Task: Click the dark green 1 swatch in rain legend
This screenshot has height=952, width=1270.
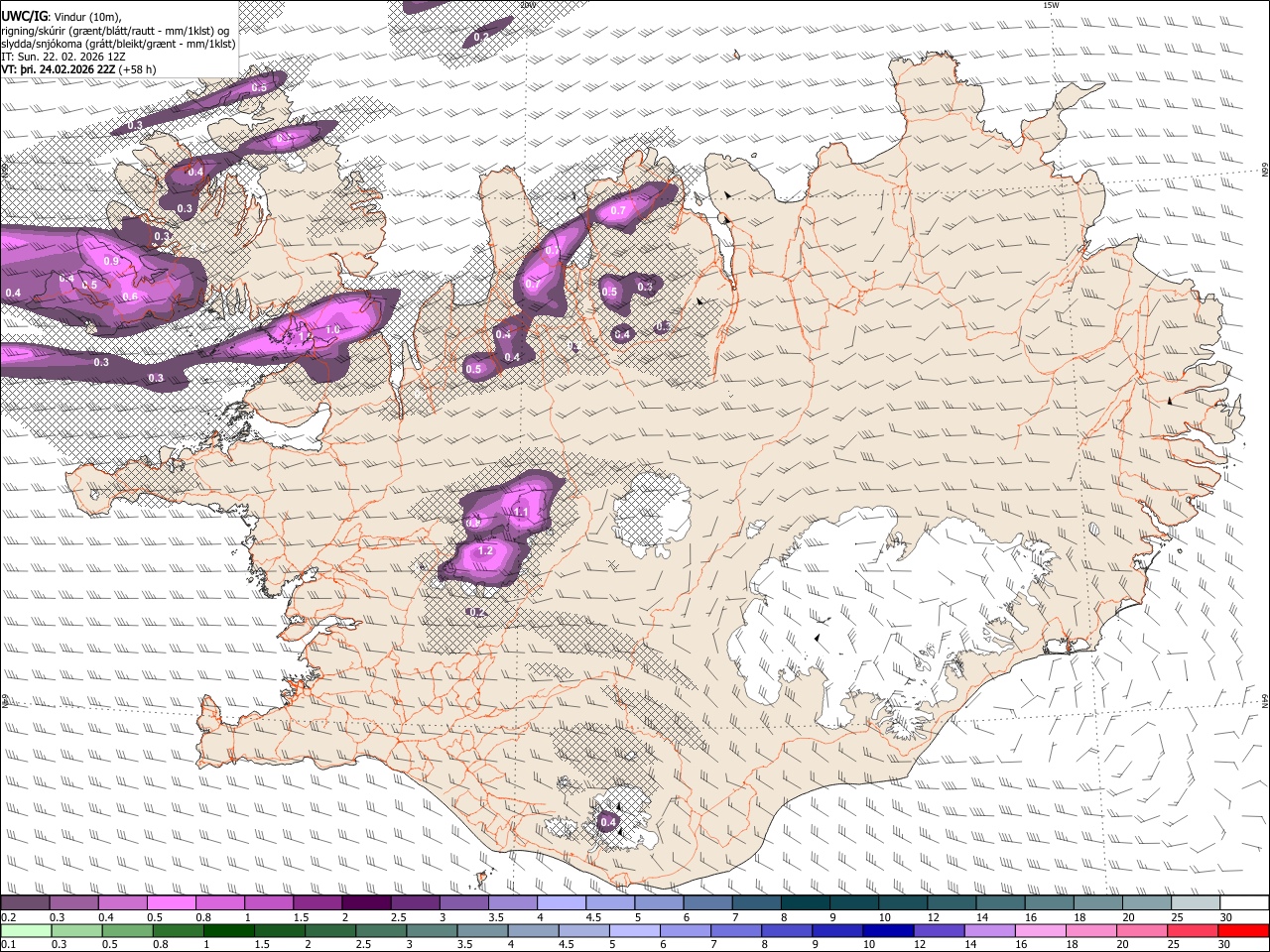Action: point(229,930)
